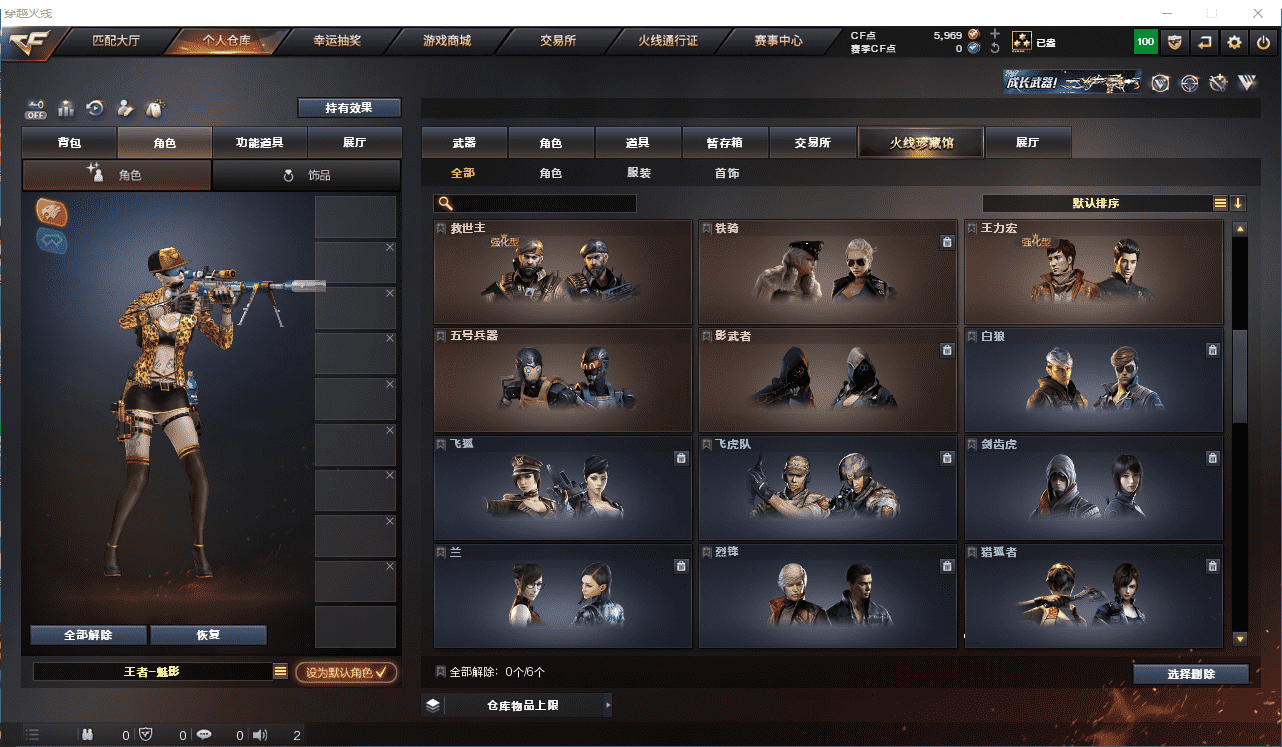This screenshot has width=1282, height=747.
Task: Click the 持有效果 button
Action: (x=349, y=108)
